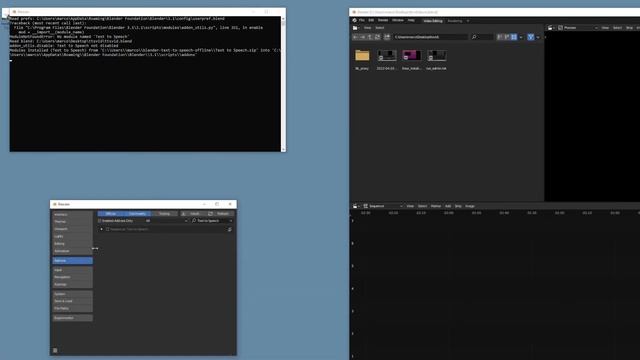640x360 pixels.
Task: Switch file browser to horizontal list display
Action: click(507, 37)
